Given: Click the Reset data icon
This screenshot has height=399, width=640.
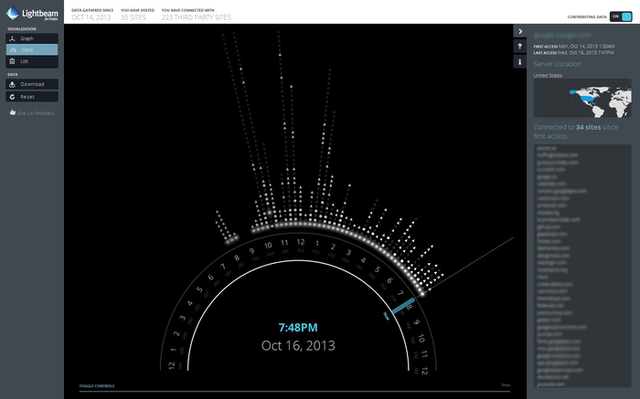Looking at the screenshot, I should tap(12, 97).
